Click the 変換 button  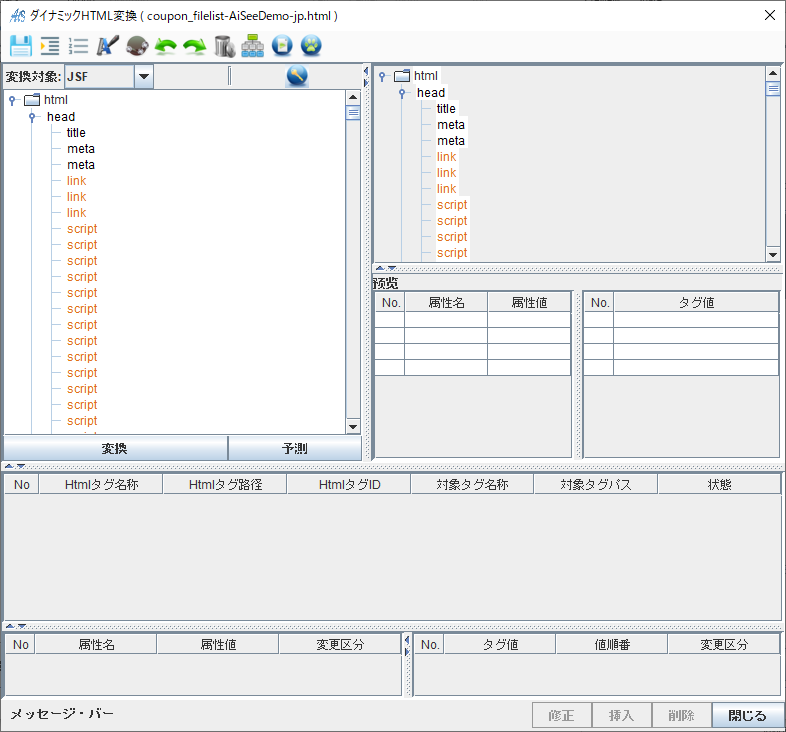click(115, 448)
